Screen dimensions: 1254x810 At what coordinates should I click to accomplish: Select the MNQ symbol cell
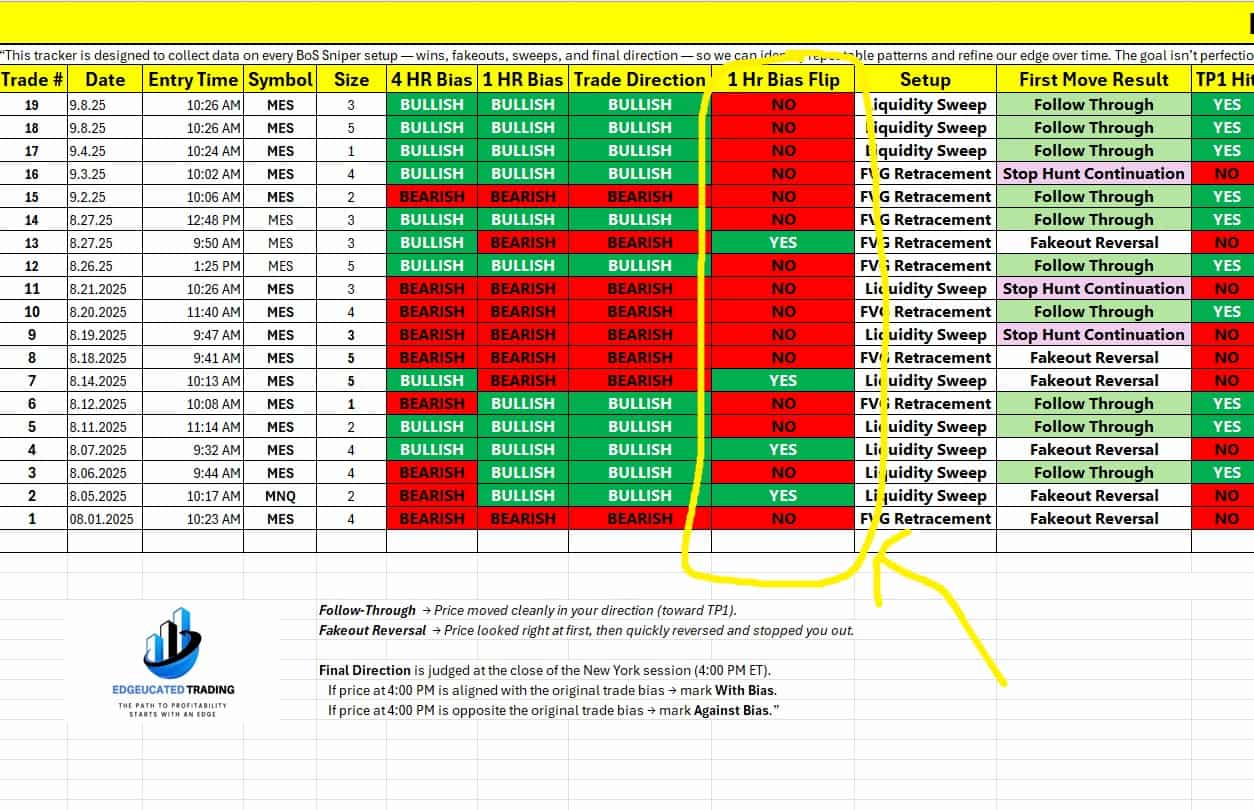(280, 496)
